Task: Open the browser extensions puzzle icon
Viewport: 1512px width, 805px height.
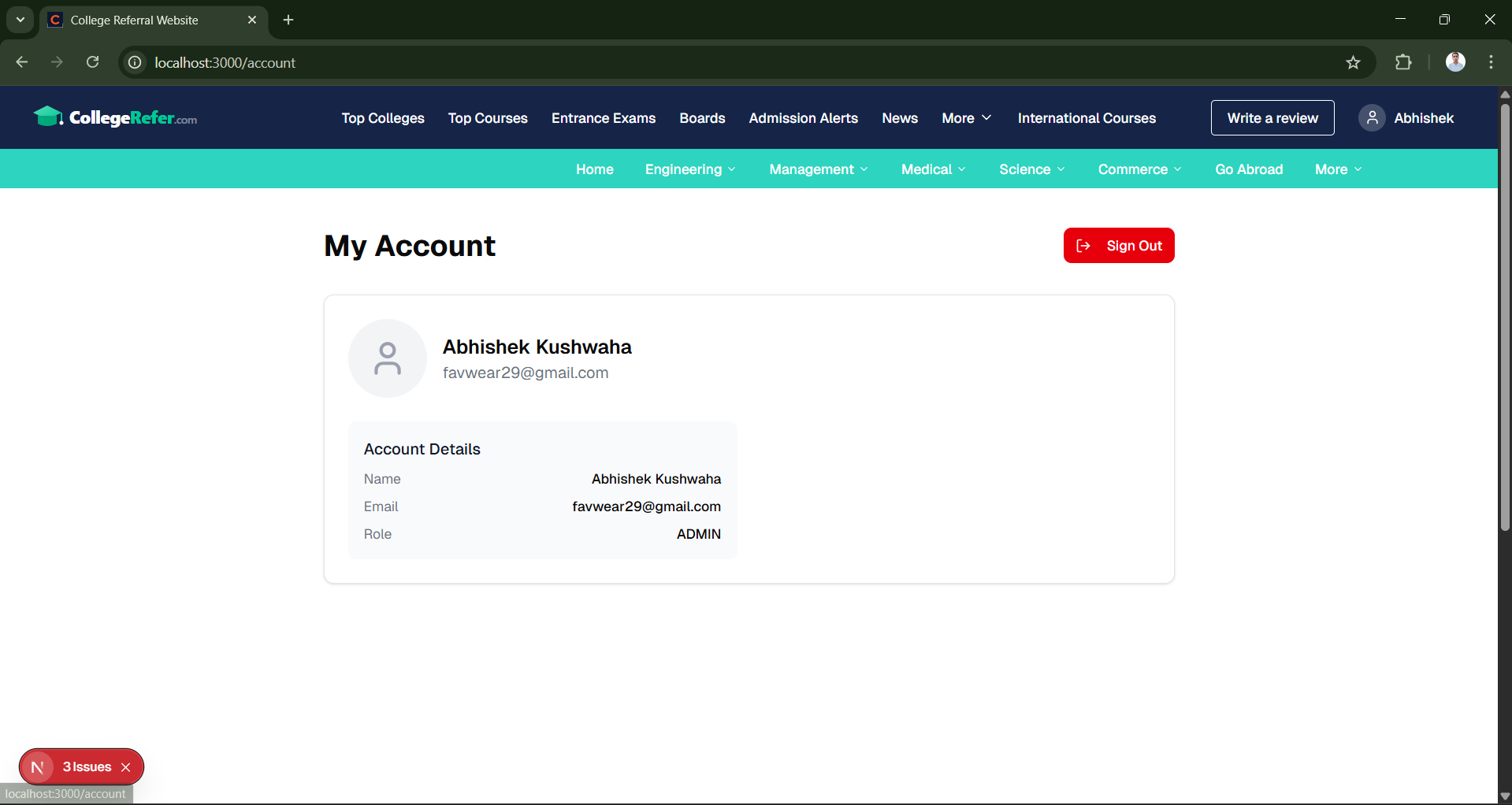Action: tap(1403, 63)
